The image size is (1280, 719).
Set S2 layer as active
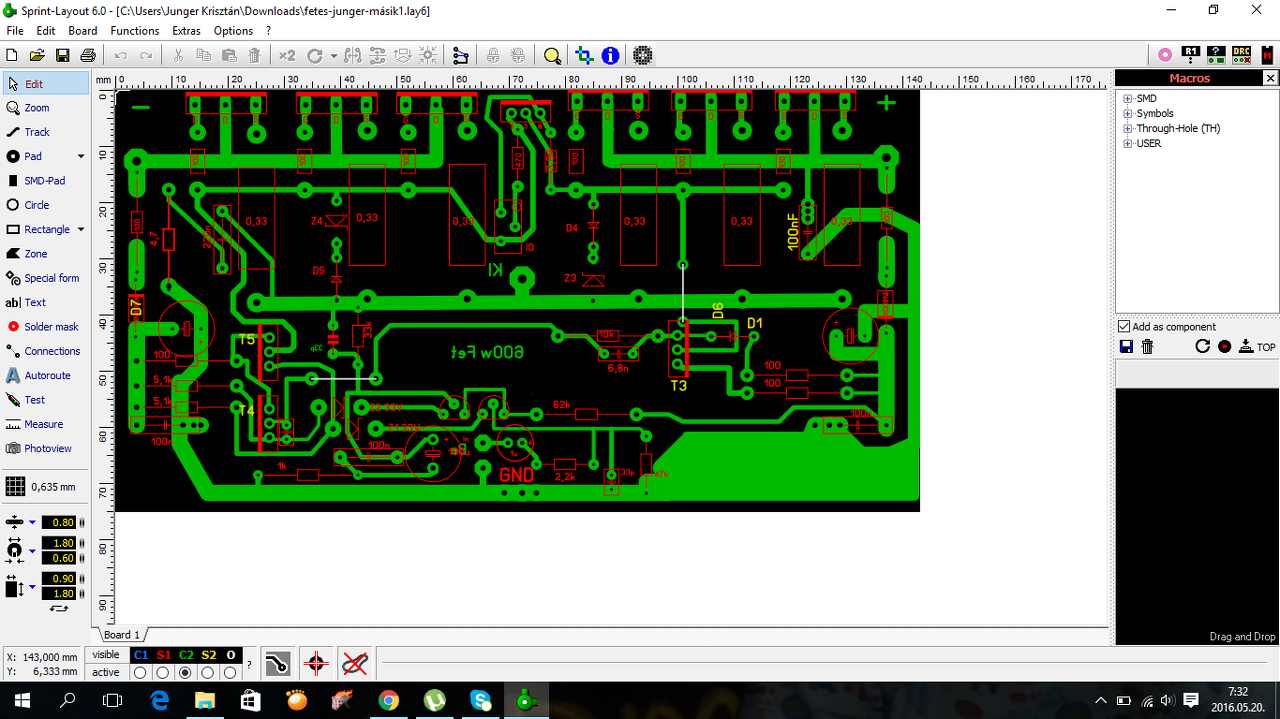(208, 673)
